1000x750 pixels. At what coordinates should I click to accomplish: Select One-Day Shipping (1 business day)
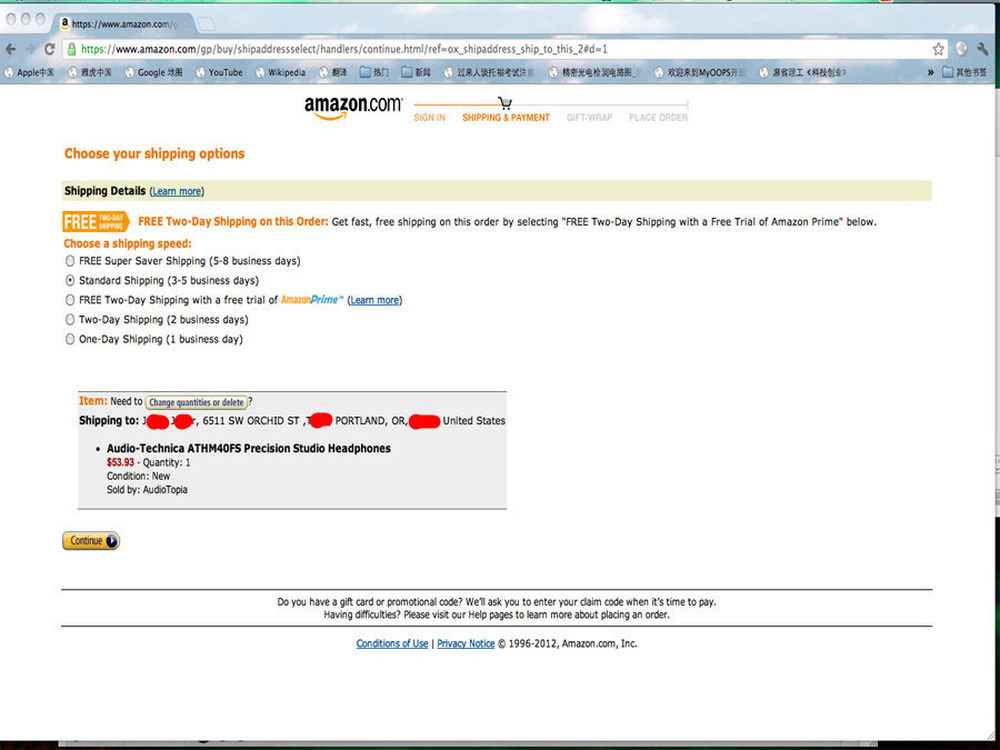(x=70, y=339)
